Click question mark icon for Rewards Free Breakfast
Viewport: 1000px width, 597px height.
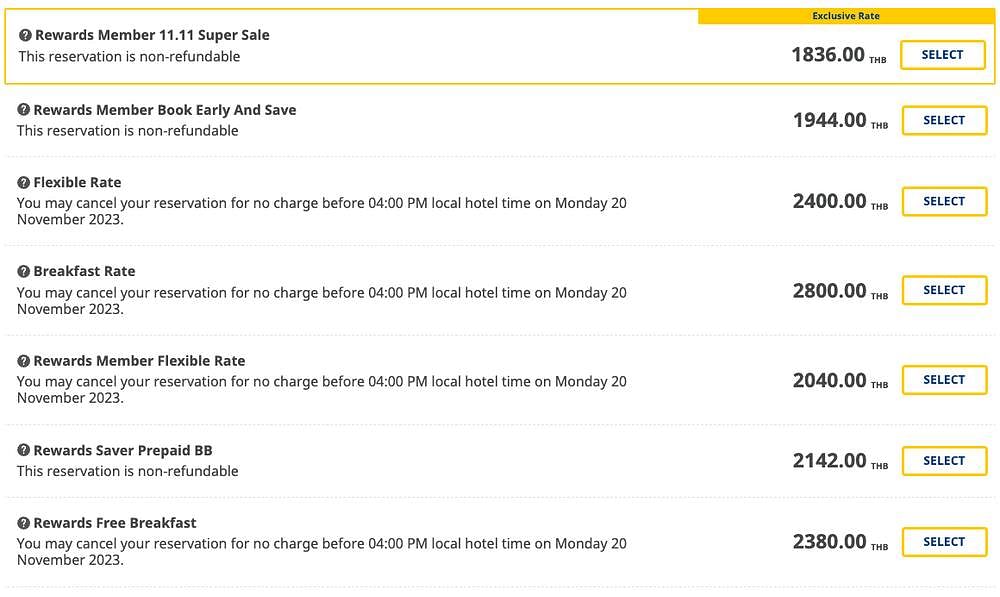tap(24, 523)
